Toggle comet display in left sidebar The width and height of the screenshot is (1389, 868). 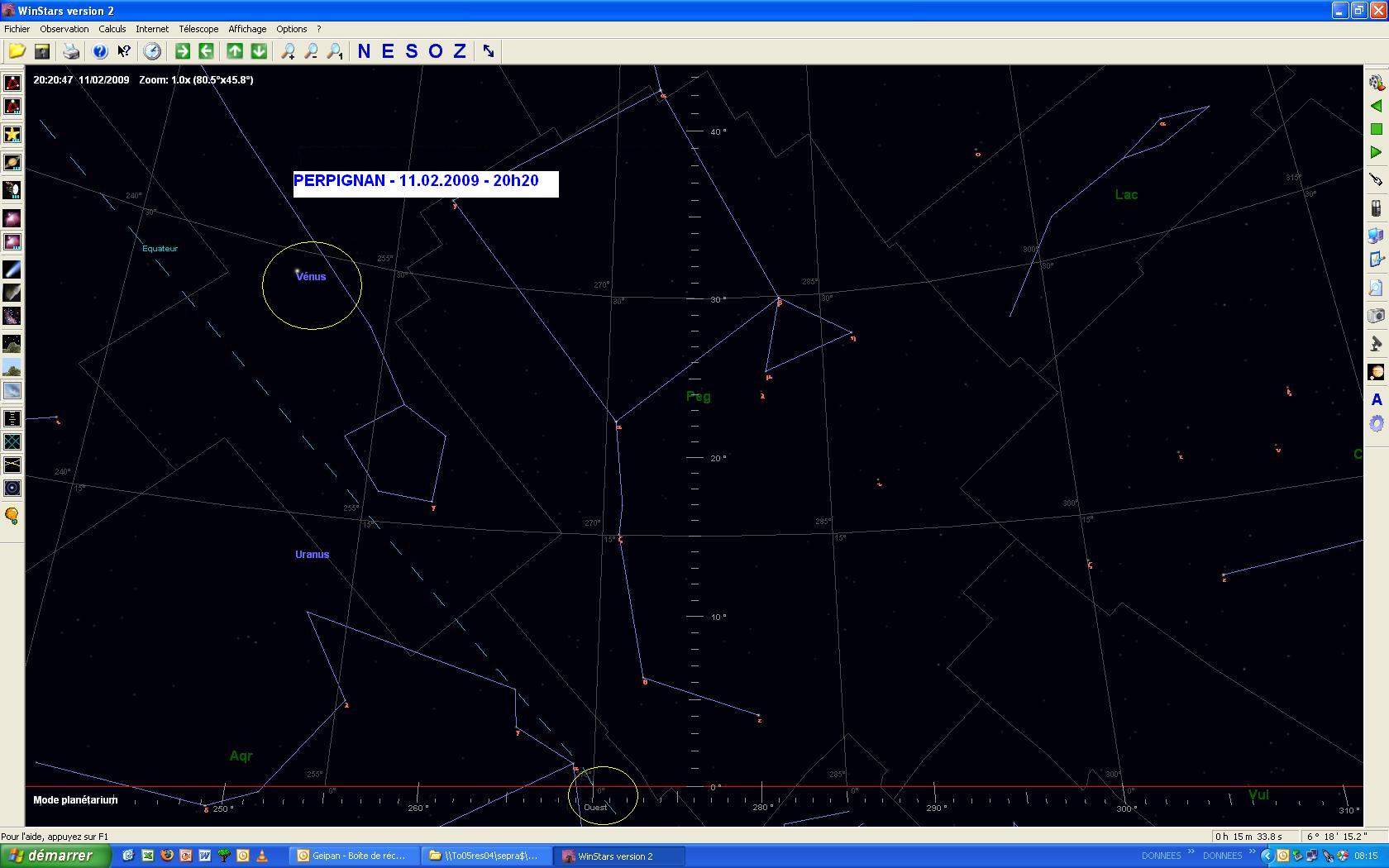[12, 270]
